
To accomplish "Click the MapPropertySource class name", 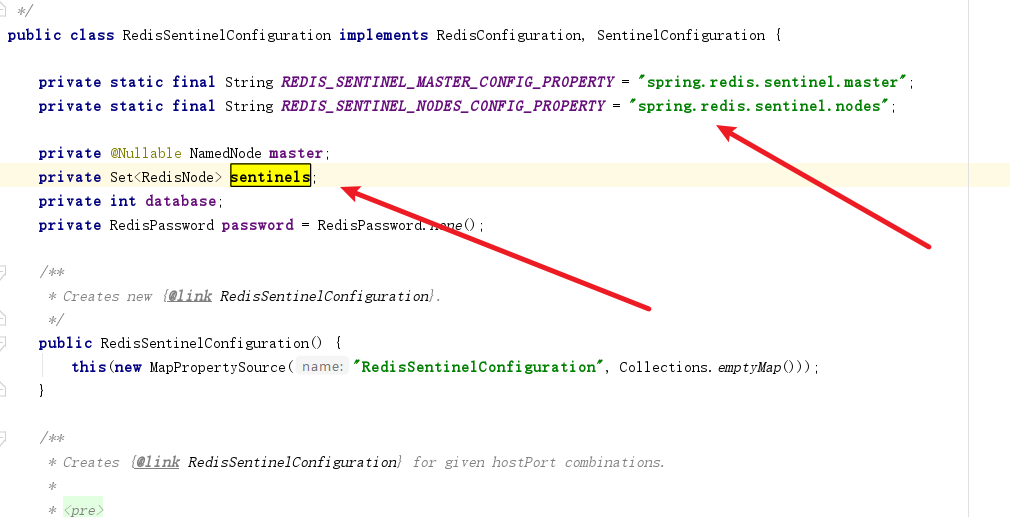I will [x=218, y=367].
